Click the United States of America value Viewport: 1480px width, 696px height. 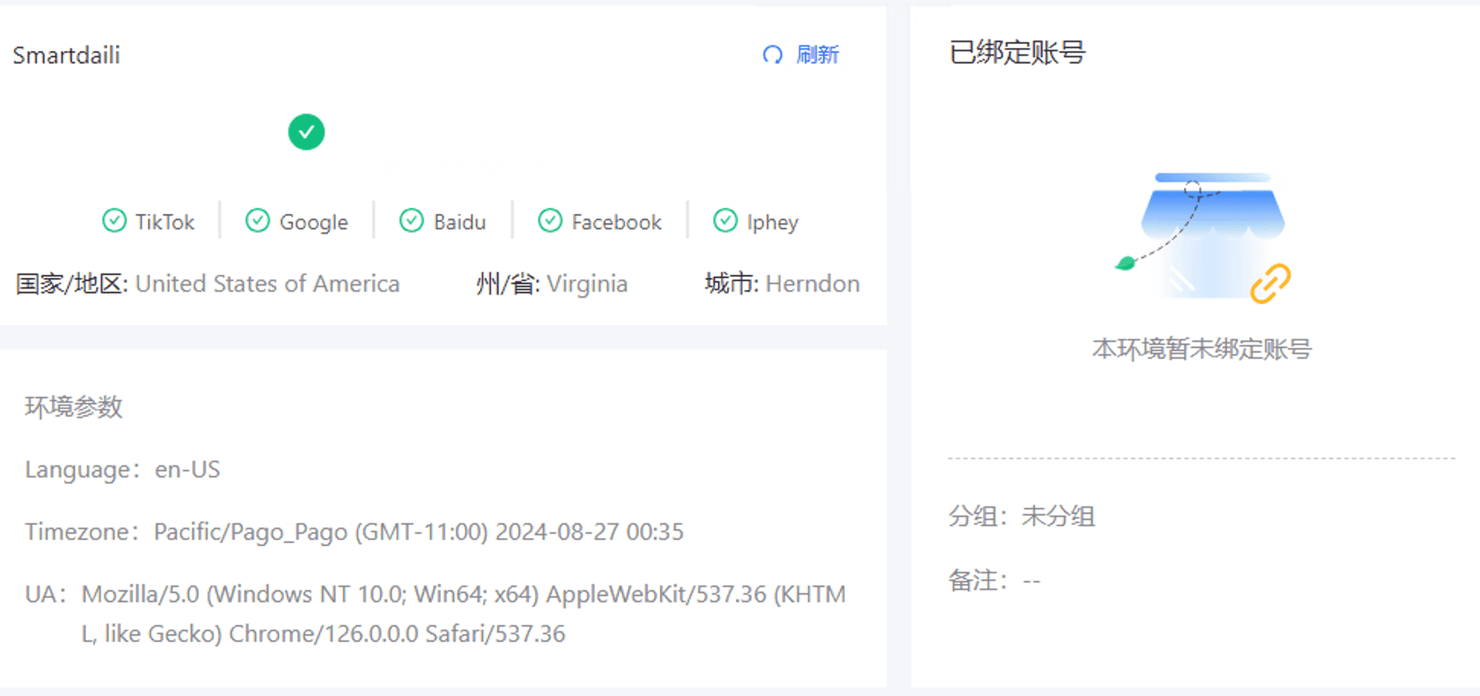pyautogui.click(x=267, y=284)
